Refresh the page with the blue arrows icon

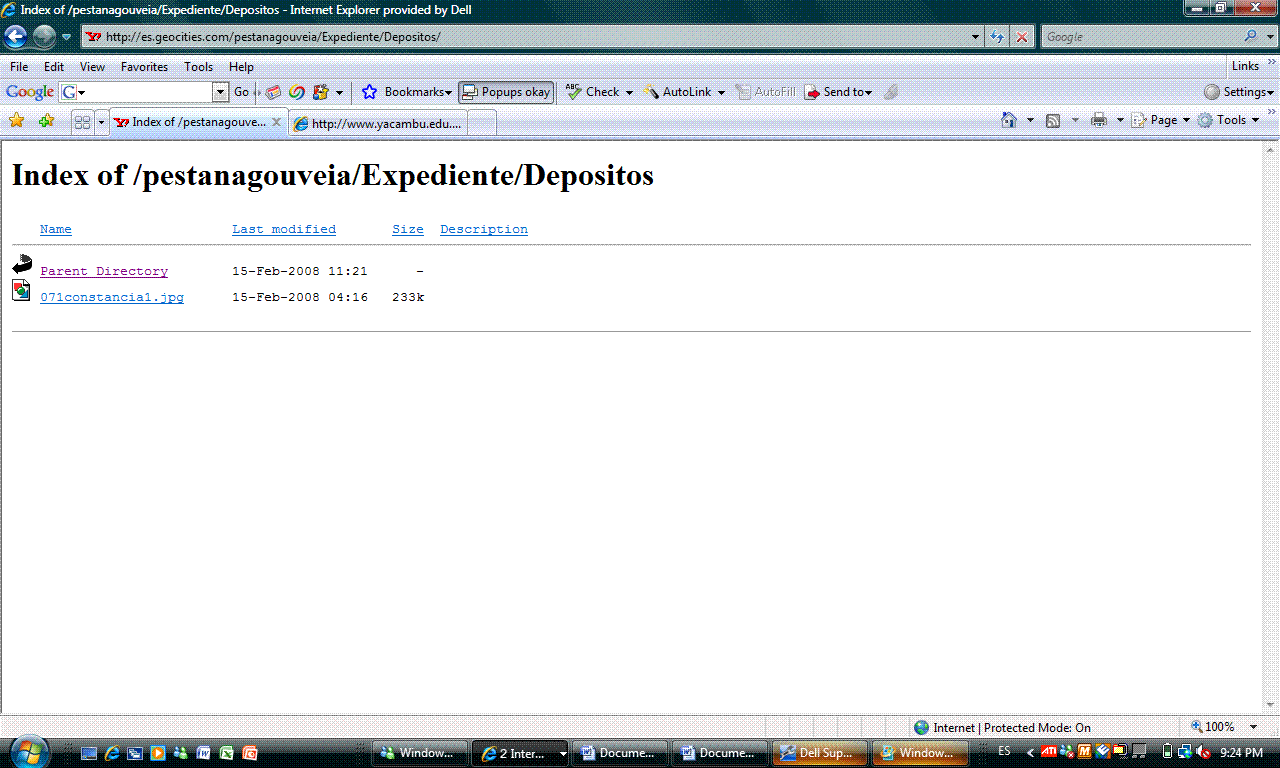click(997, 37)
